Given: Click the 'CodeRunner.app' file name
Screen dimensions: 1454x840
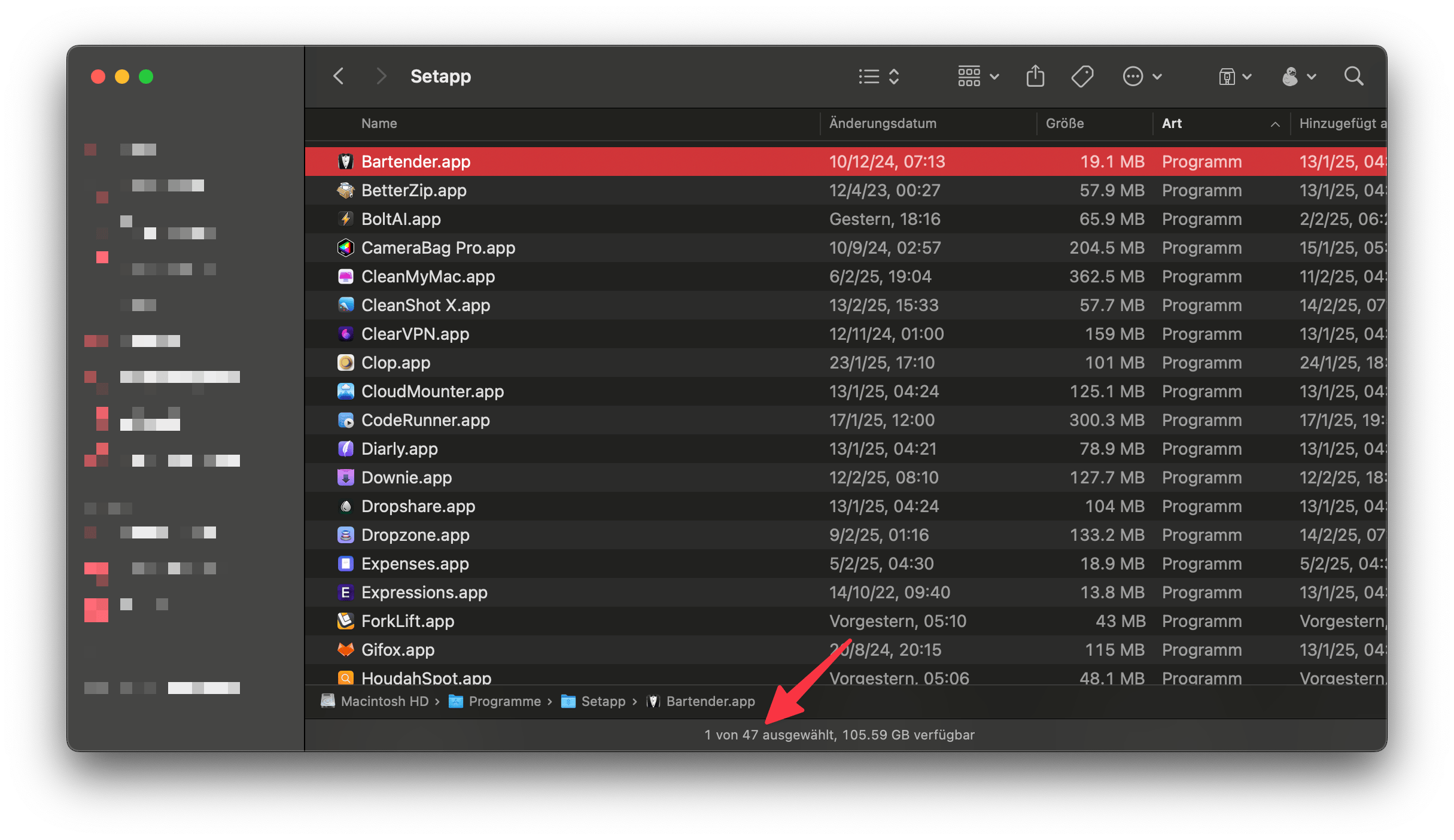Looking at the screenshot, I should point(426,420).
